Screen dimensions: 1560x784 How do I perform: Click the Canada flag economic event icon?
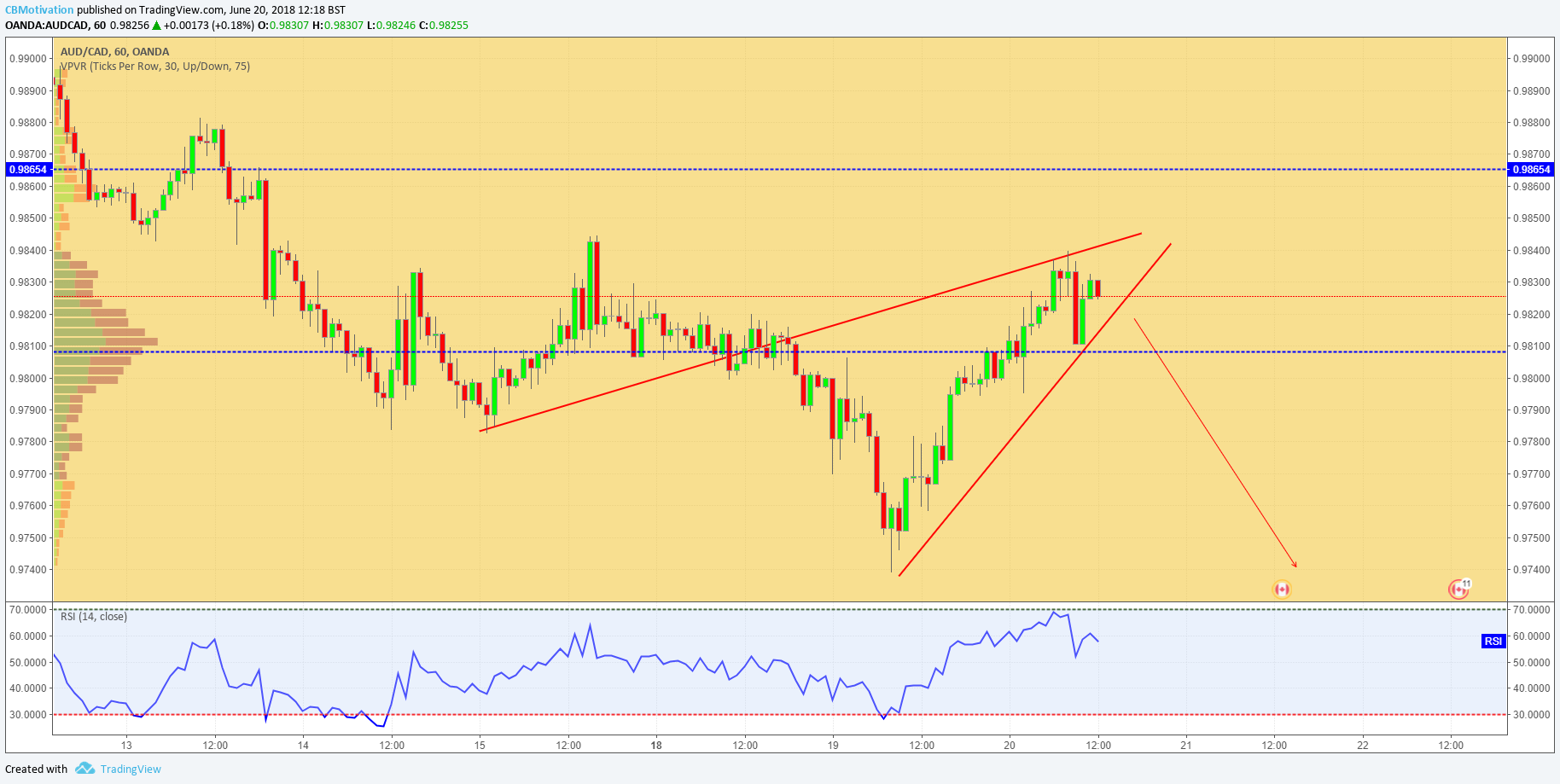pyautogui.click(x=1281, y=589)
